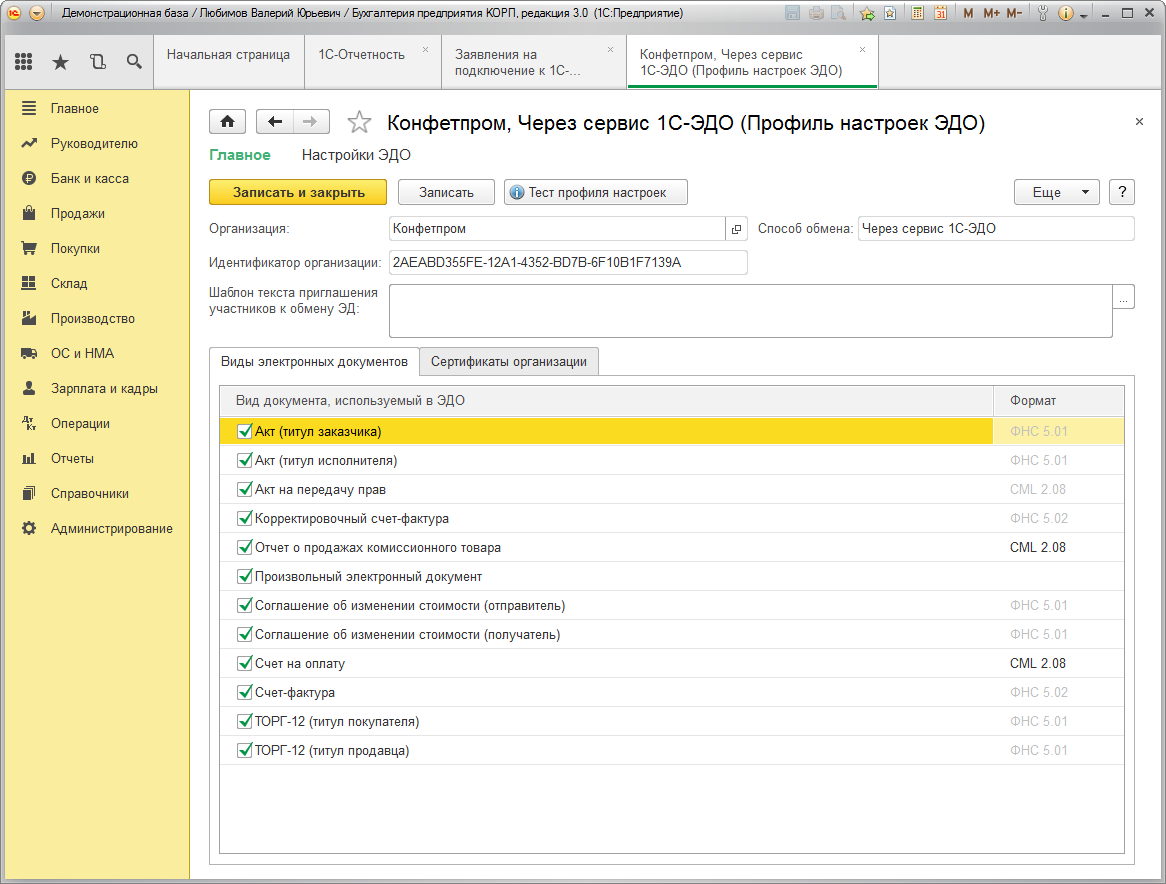Open Favorites star in top panel

(x=60, y=62)
